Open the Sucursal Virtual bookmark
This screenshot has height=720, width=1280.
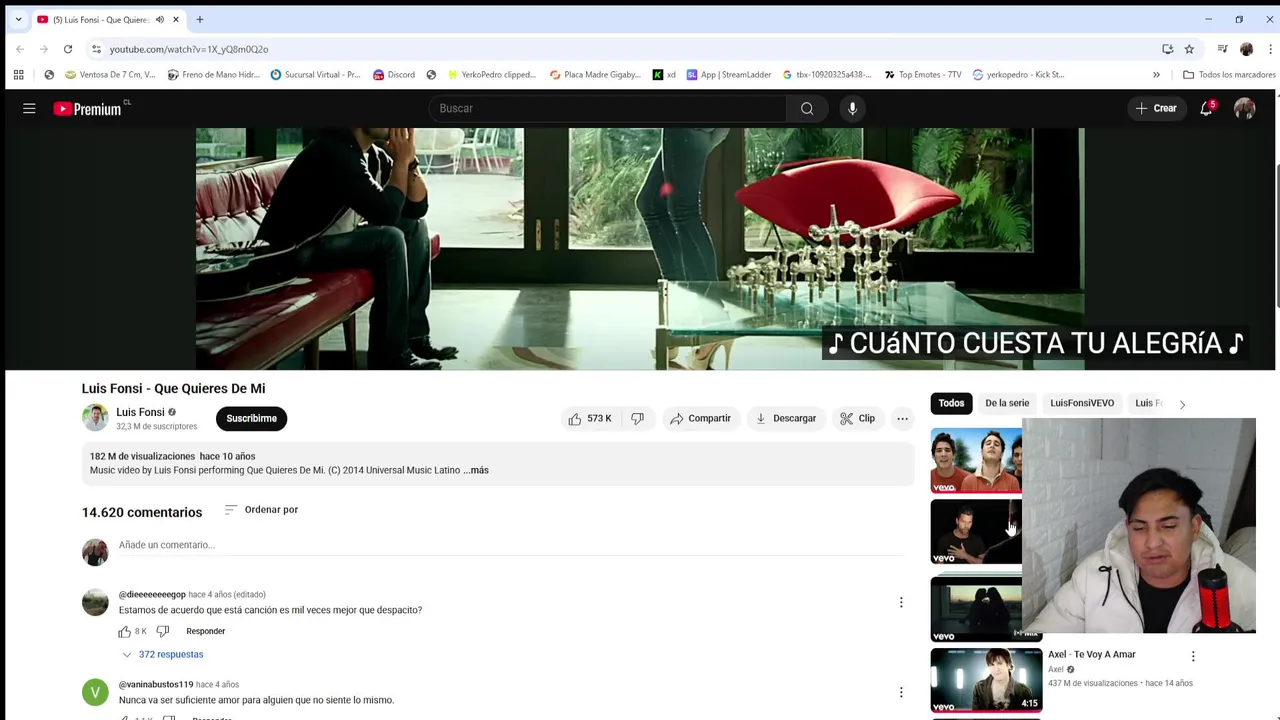(315, 74)
